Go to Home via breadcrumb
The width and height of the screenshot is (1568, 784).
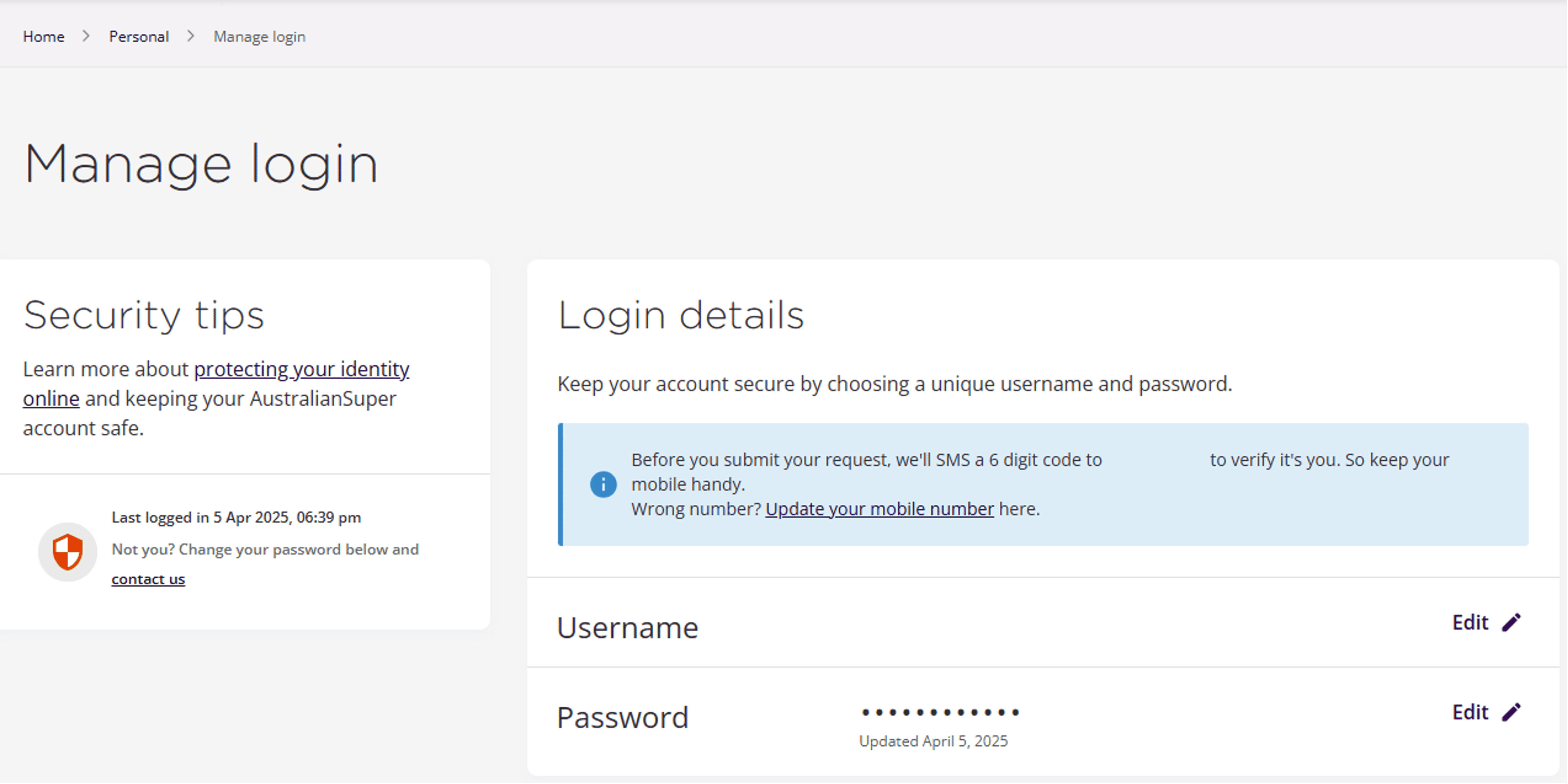tap(44, 37)
